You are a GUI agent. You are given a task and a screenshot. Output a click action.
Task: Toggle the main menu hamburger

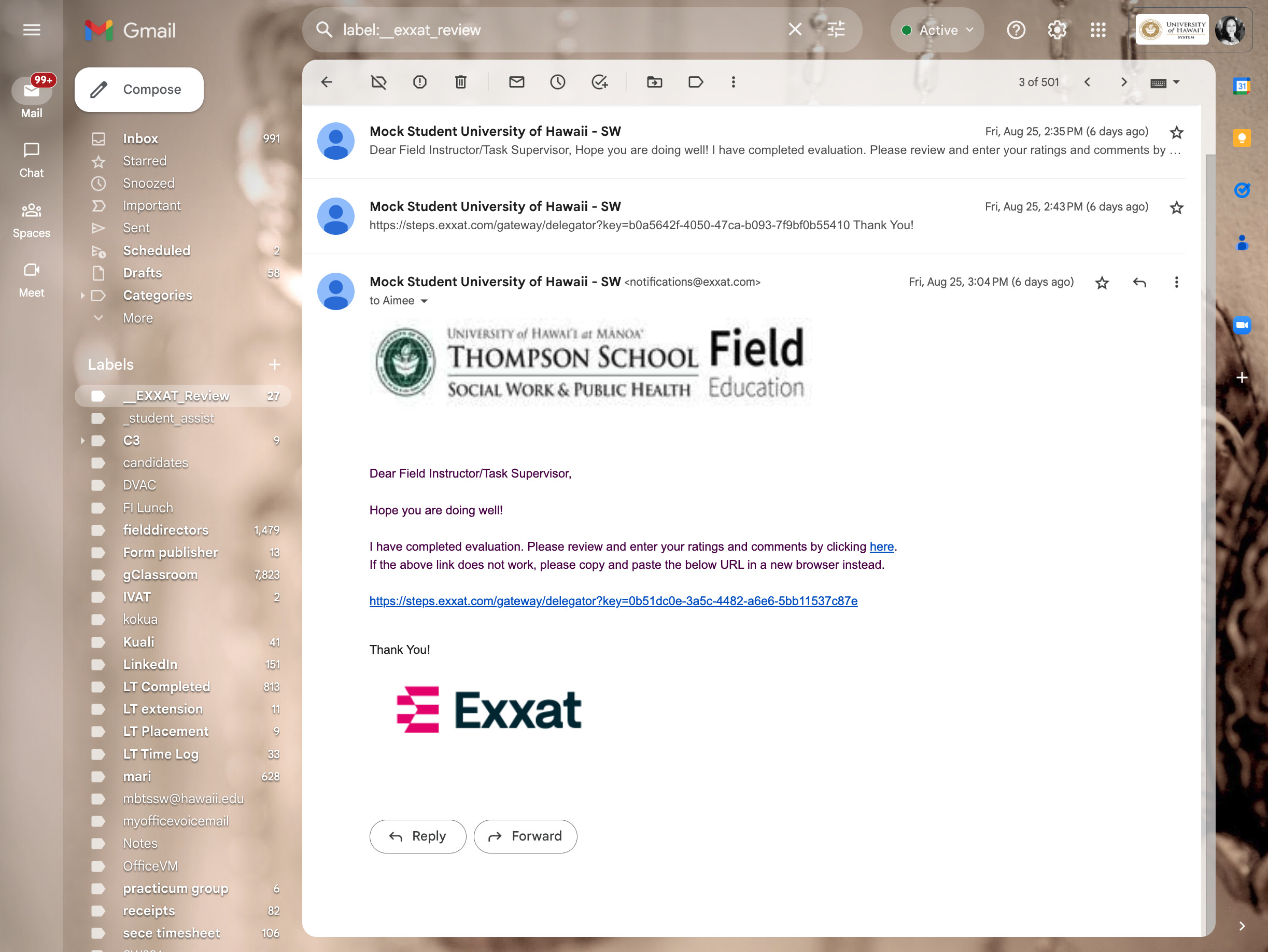coord(32,30)
